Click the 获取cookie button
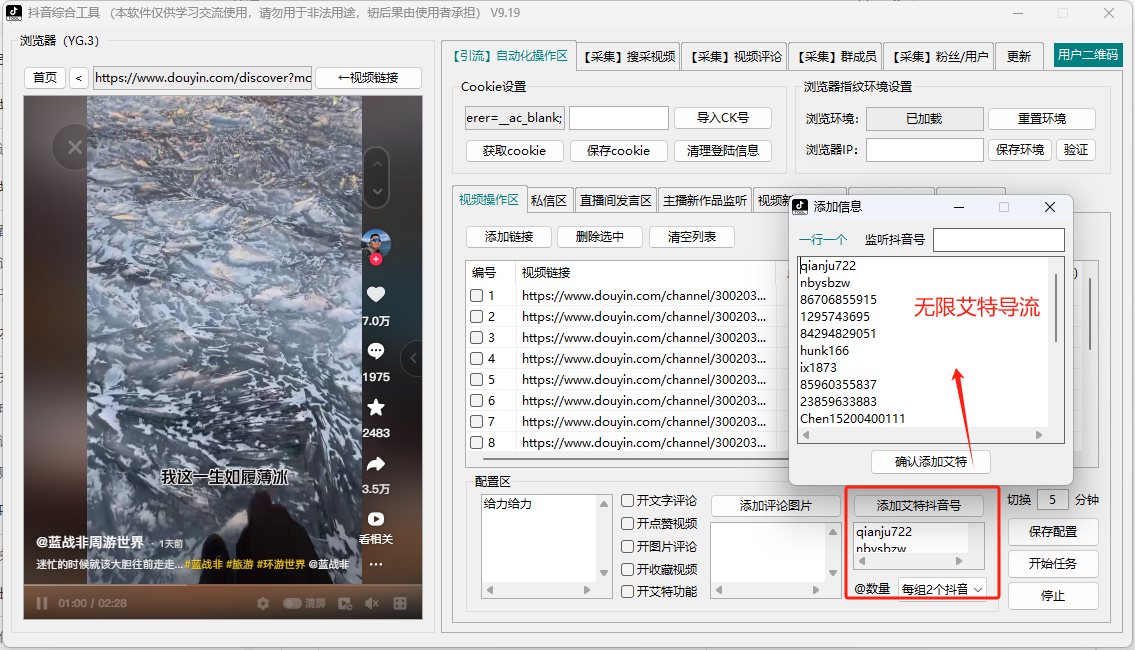The width and height of the screenshot is (1135, 650). [514, 149]
